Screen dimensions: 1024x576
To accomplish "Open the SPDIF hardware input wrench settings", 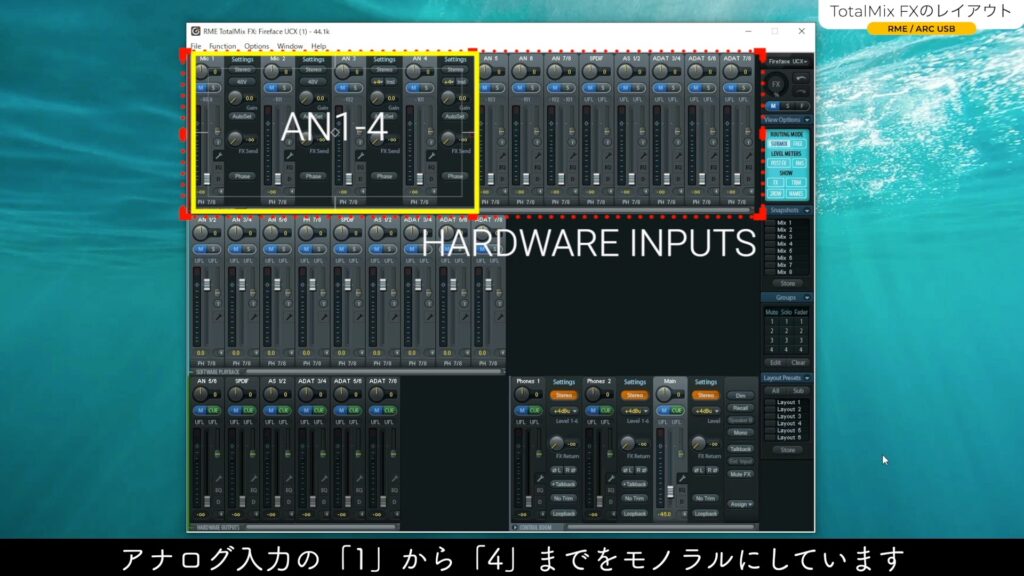I will coord(608,156).
